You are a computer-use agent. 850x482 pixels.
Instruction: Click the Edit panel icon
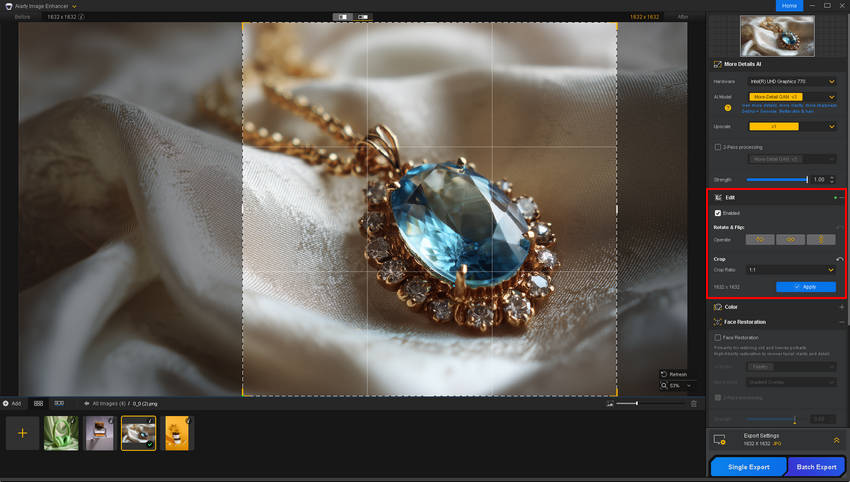718,197
